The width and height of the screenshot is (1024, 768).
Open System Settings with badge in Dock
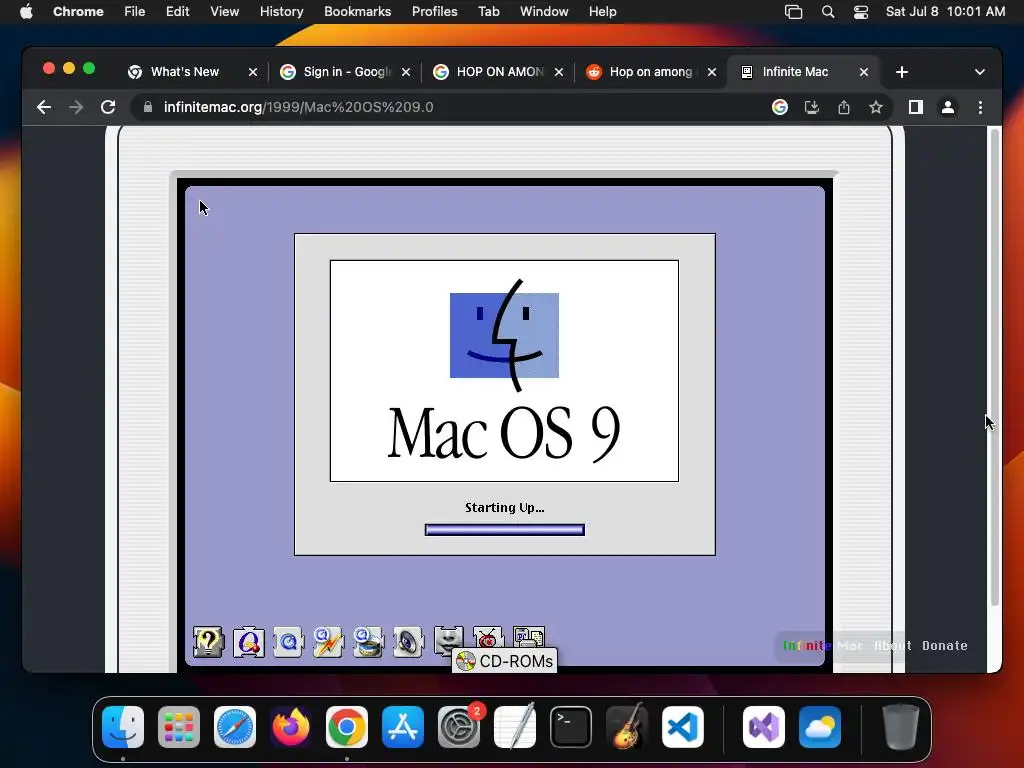459,727
